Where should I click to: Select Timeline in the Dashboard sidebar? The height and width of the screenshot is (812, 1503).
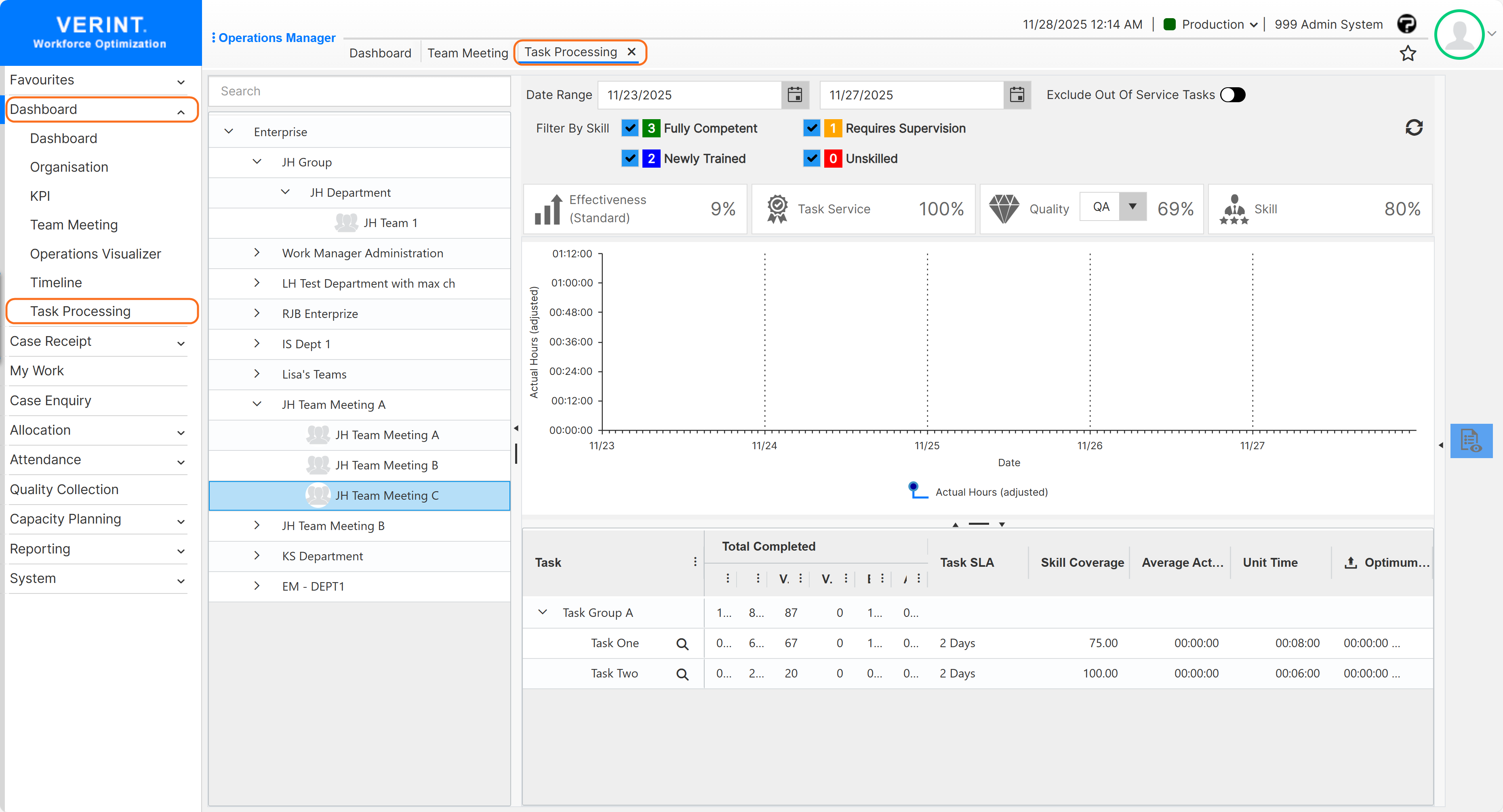(56, 282)
